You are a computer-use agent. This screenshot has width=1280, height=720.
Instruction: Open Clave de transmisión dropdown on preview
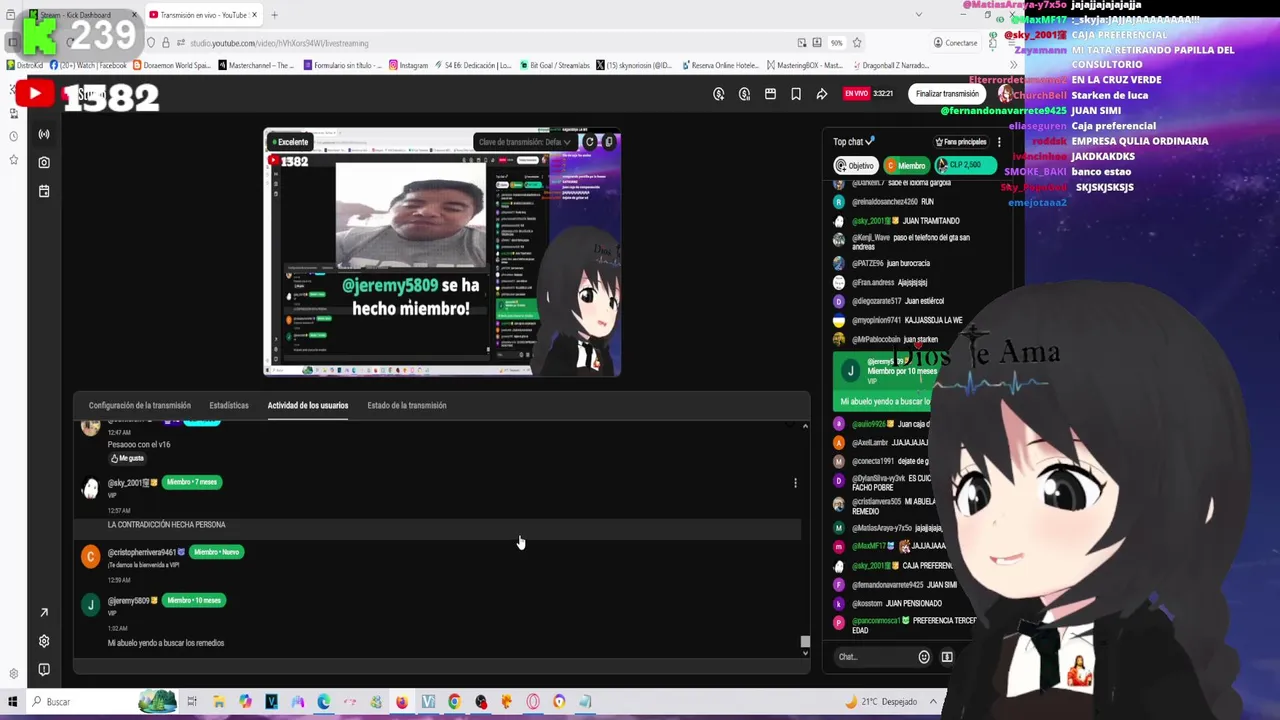pos(525,142)
